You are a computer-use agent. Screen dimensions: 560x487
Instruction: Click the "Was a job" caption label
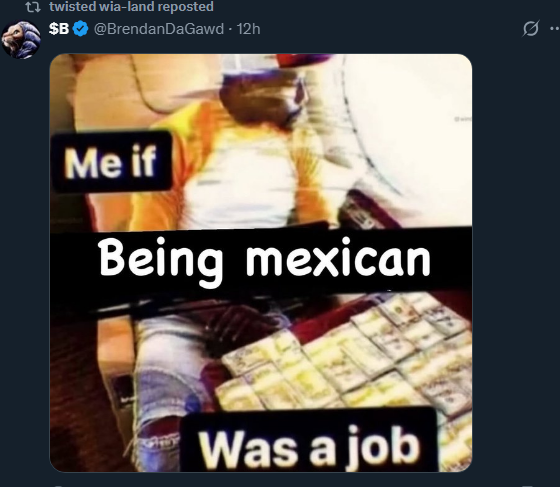pos(309,446)
